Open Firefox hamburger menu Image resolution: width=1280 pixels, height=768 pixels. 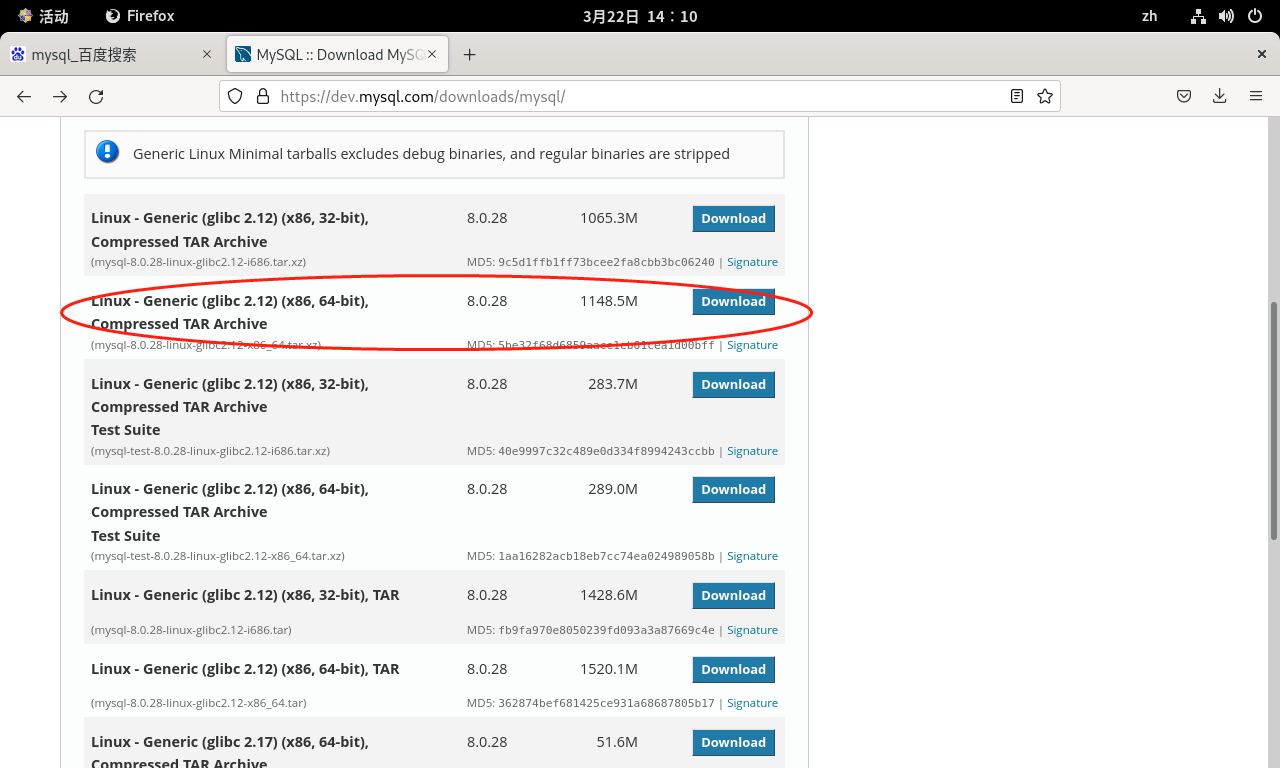tap(1256, 96)
